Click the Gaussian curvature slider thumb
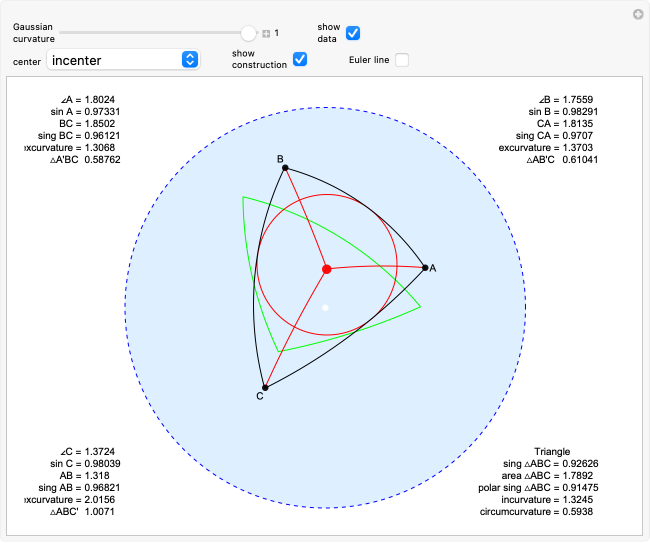 249,33
